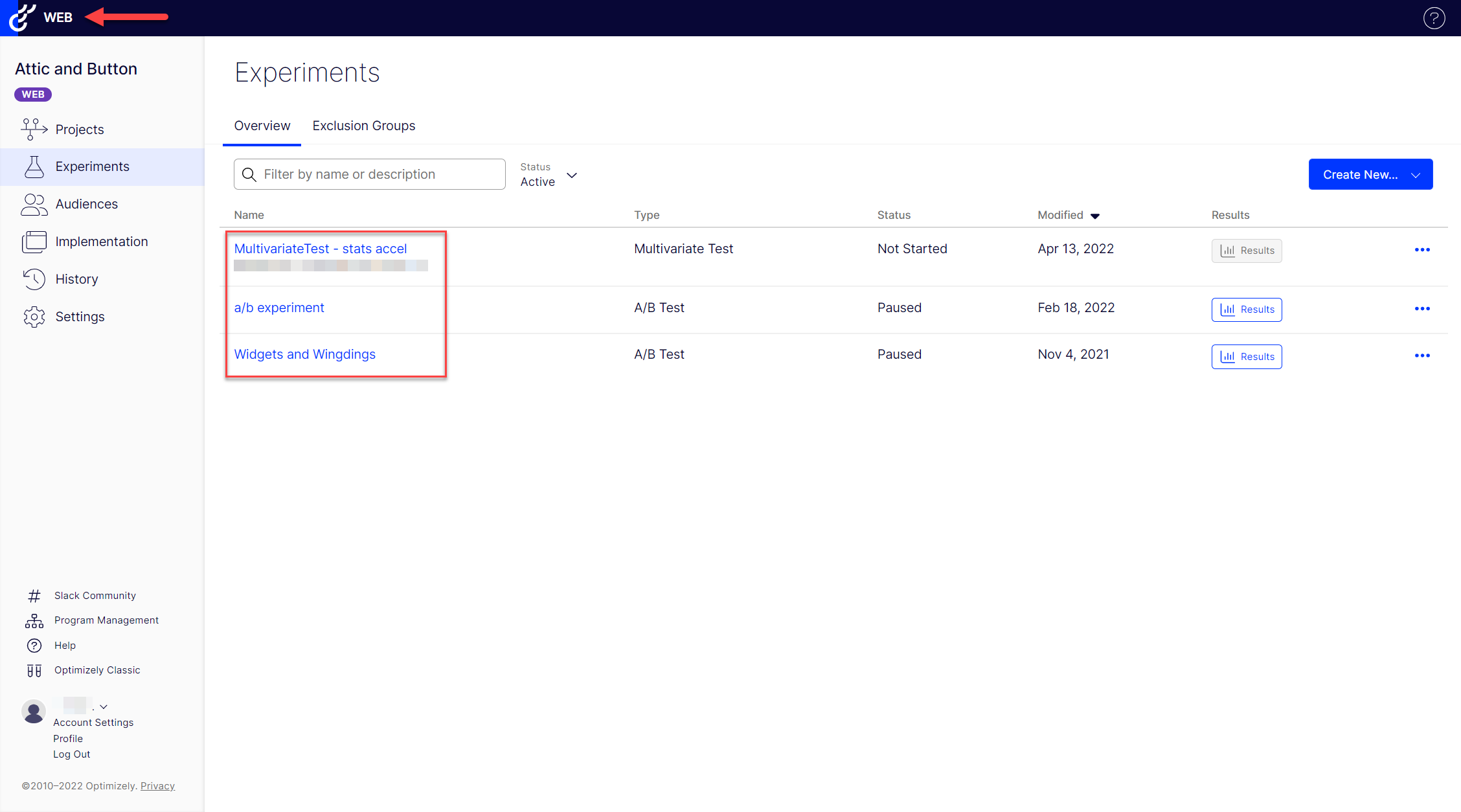Screen dimensions: 1461x812
Task: Click the purple WEB badge under project name
Action: [33, 95]
